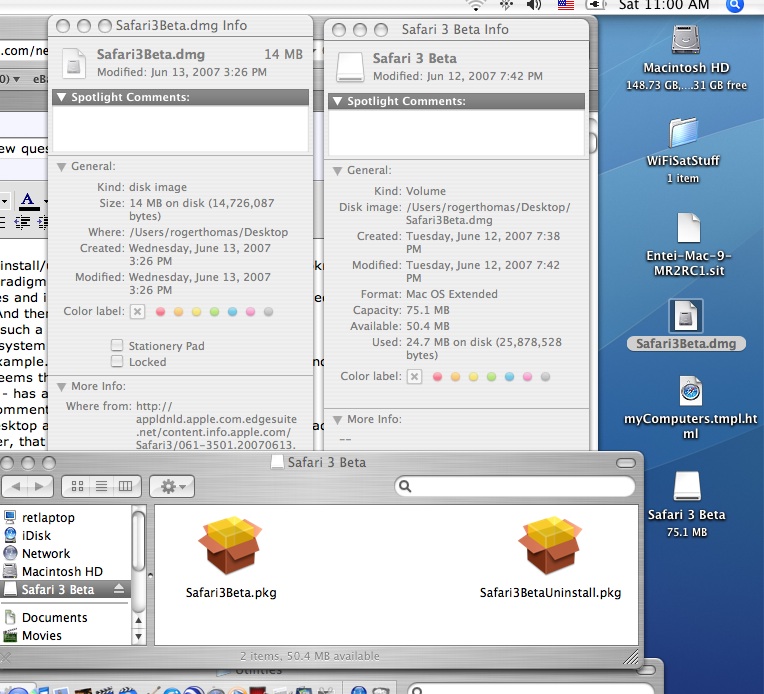Viewport: 764px width, 694px height.
Task: Click the Finder window title proxy icon
Action: 277,462
